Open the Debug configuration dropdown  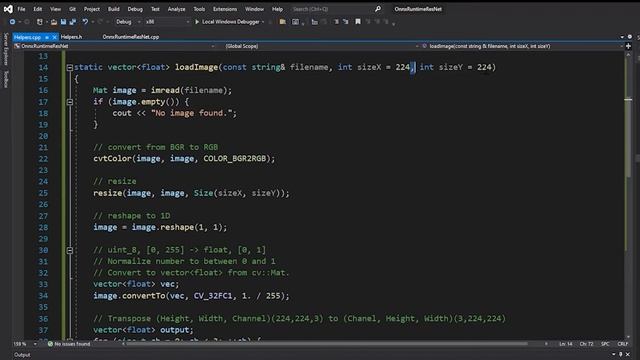[128, 22]
